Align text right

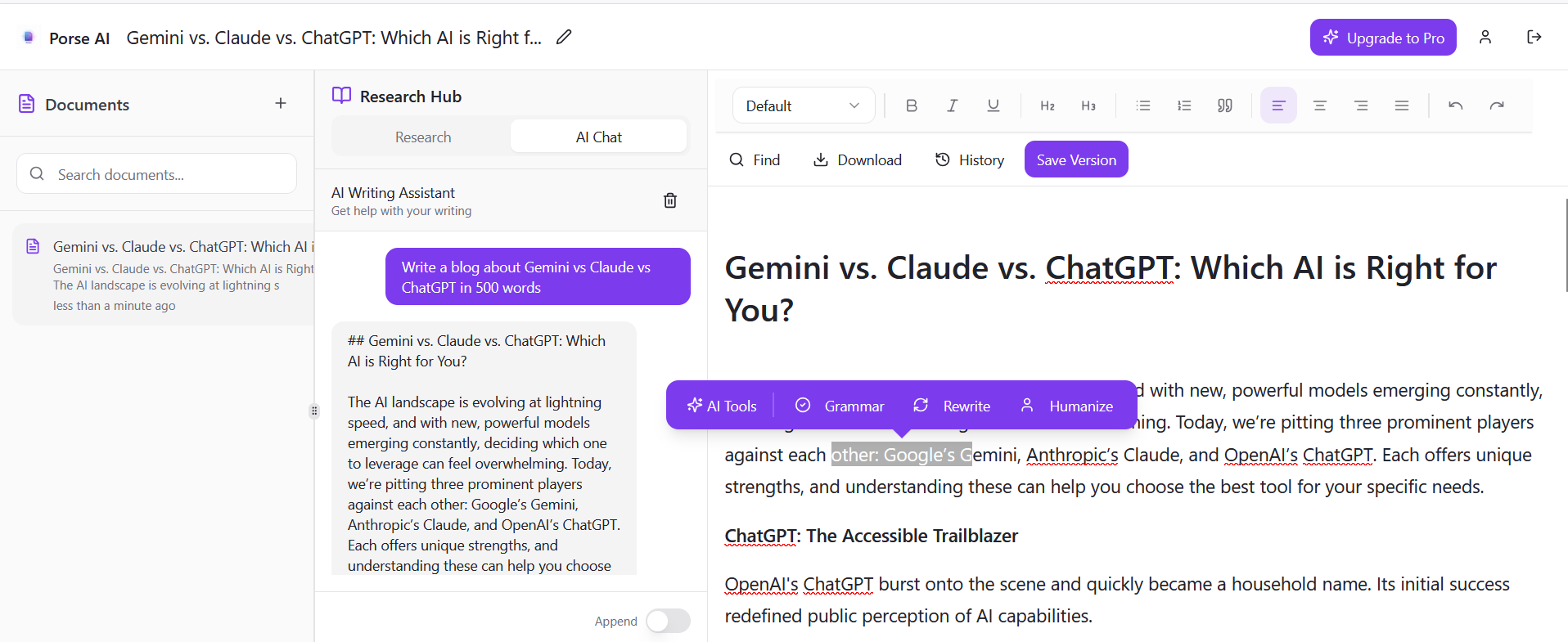click(x=1361, y=106)
